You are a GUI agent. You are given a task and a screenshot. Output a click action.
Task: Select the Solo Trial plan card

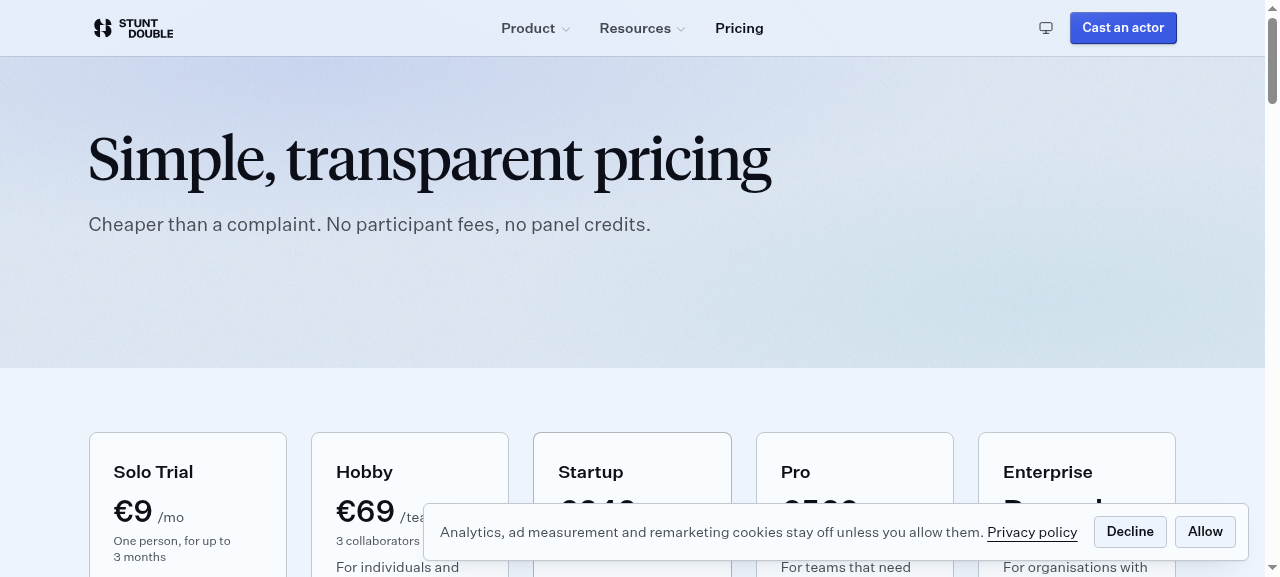(188, 504)
